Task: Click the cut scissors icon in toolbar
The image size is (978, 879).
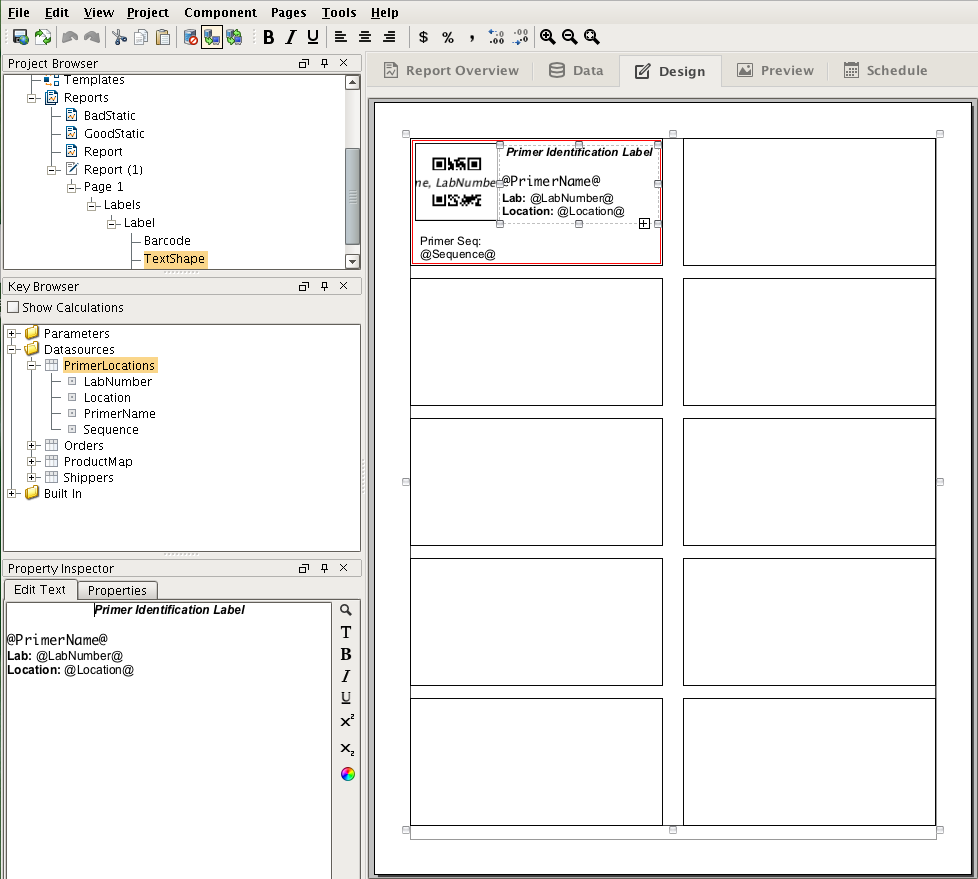Action: coord(119,37)
